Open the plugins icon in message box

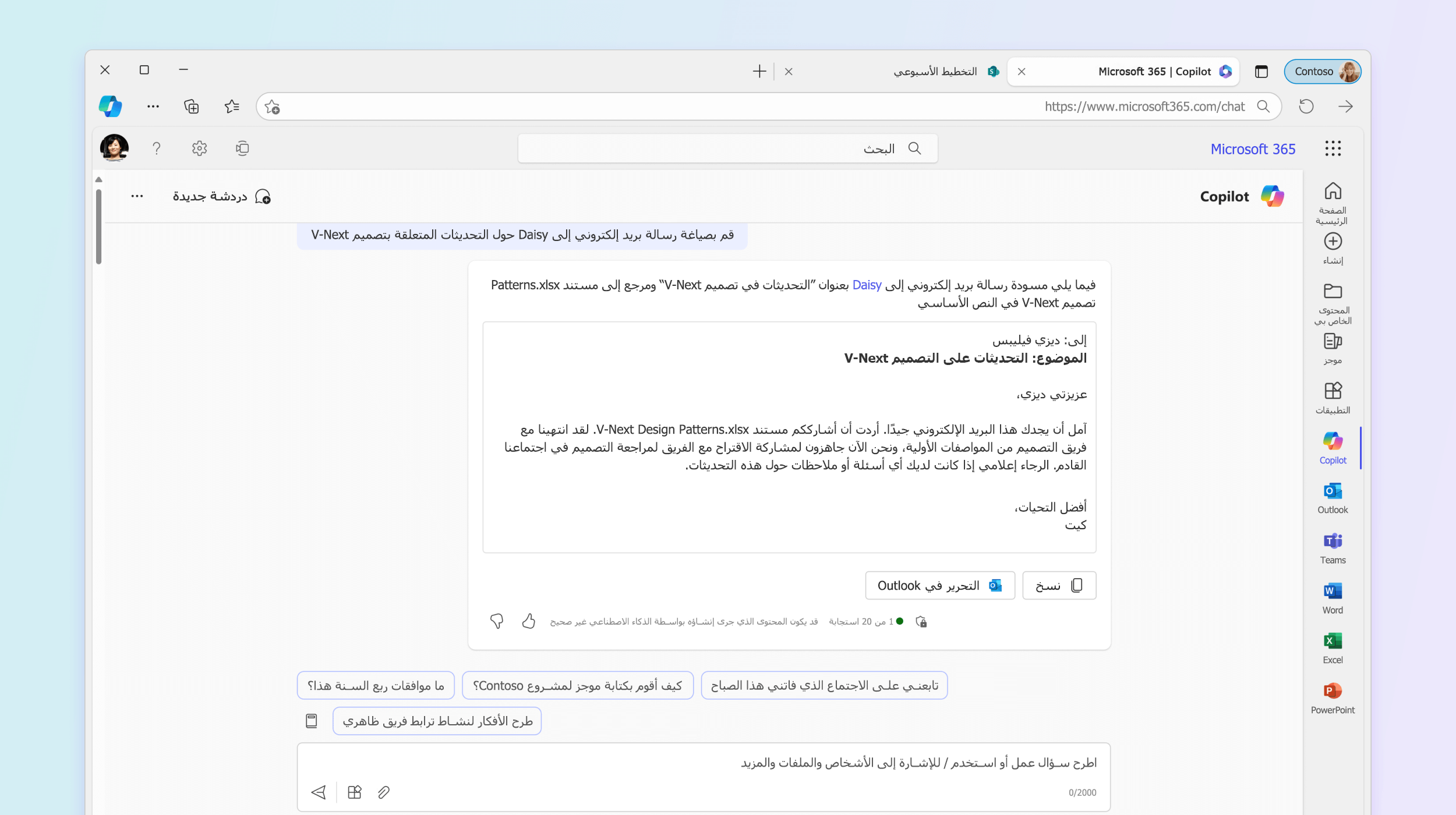tap(354, 792)
